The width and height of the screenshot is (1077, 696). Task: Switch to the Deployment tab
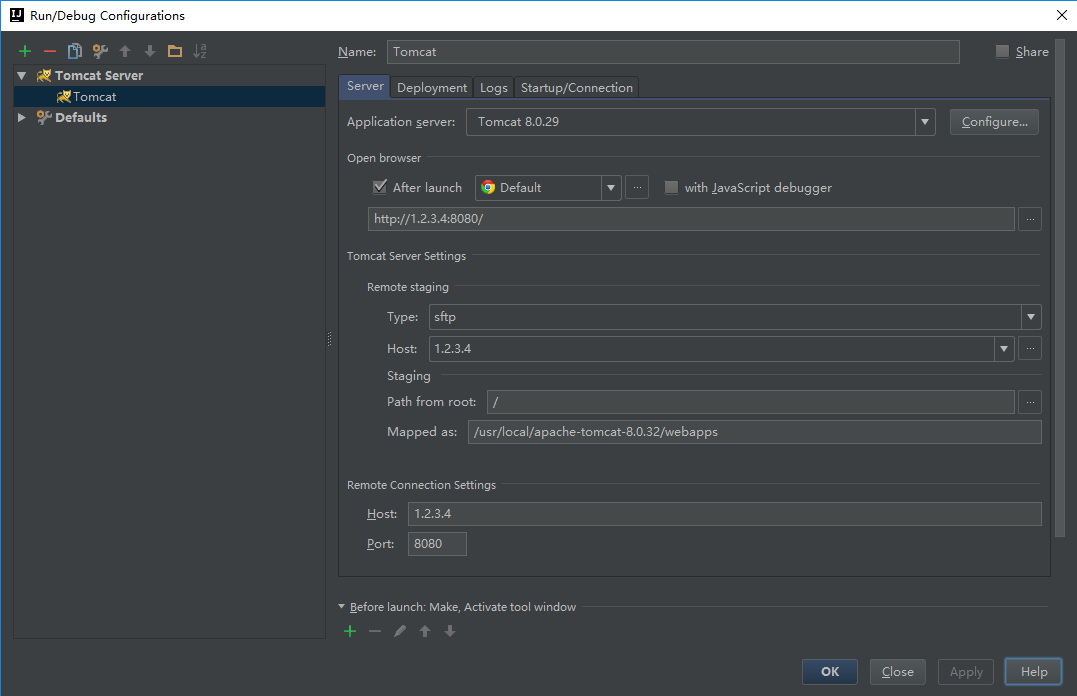click(432, 88)
